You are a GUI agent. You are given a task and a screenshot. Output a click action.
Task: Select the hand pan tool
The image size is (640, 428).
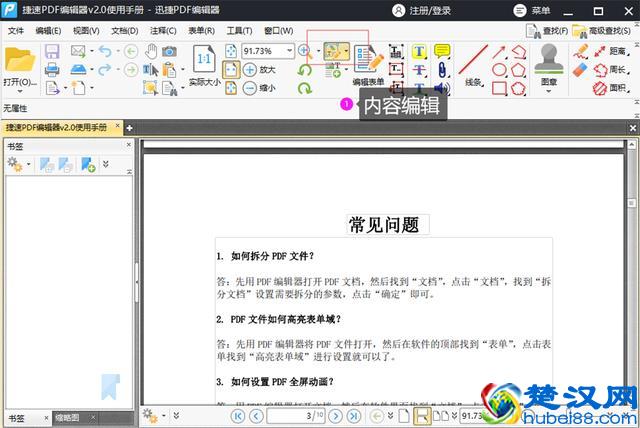pyautogui.click(x=151, y=51)
